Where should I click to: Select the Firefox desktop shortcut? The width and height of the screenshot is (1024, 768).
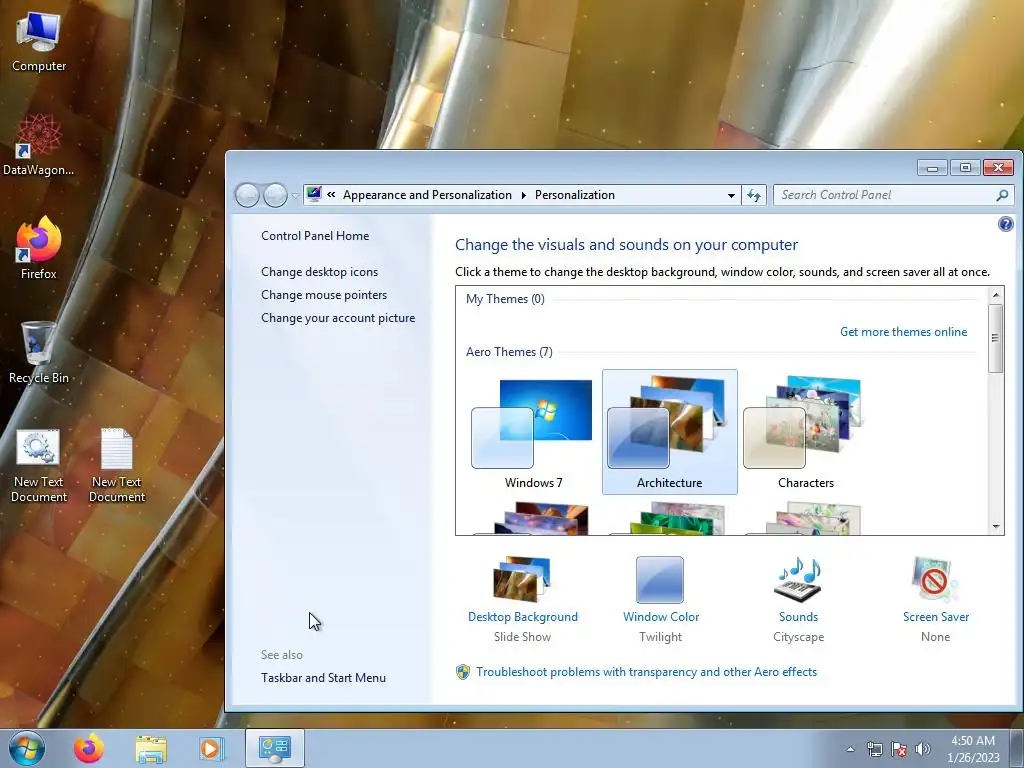point(39,248)
